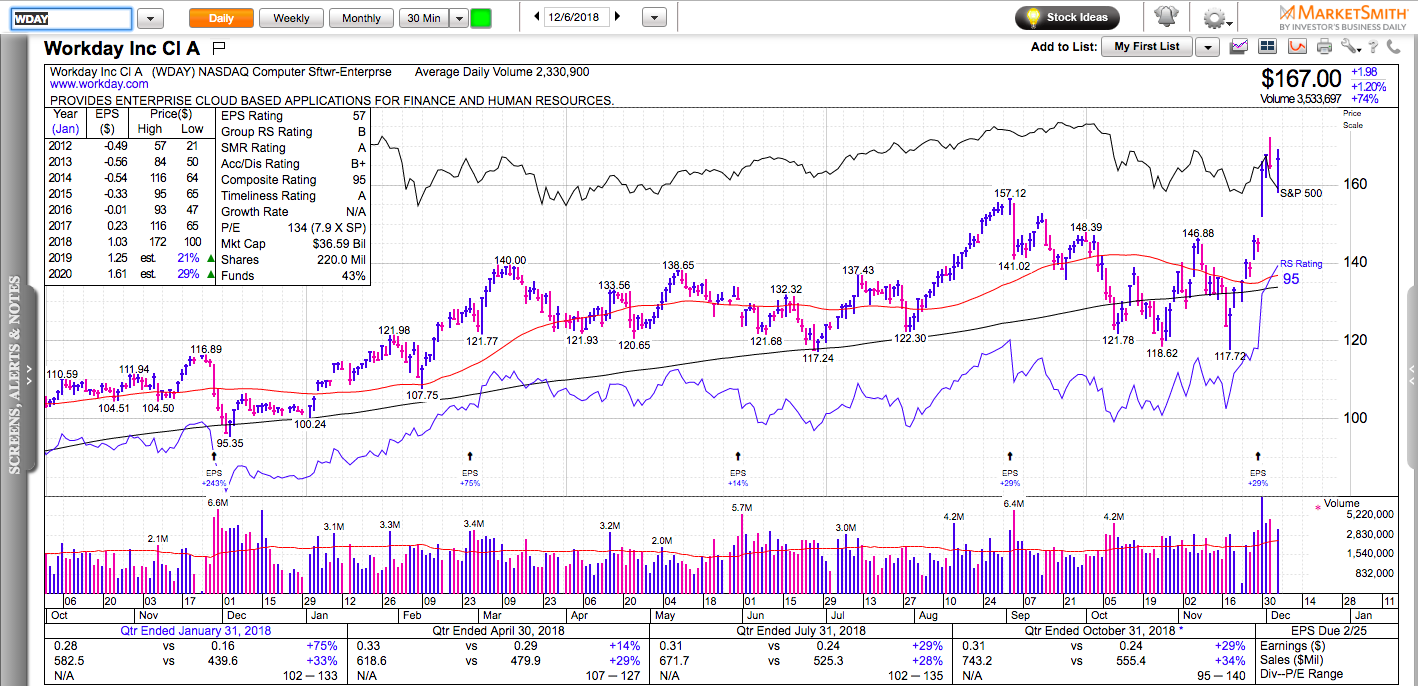Open the 30 Min interval dropdown arrow
Viewport: 1418px width, 686px height.
[x=458, y=18]
